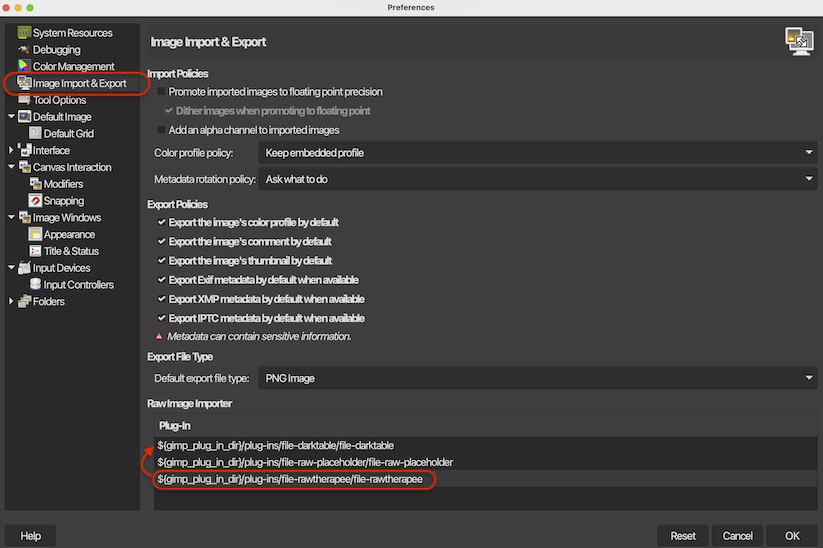823x548 pixels.
Task: Click the Reset button
Action: [x=683, y=536]
